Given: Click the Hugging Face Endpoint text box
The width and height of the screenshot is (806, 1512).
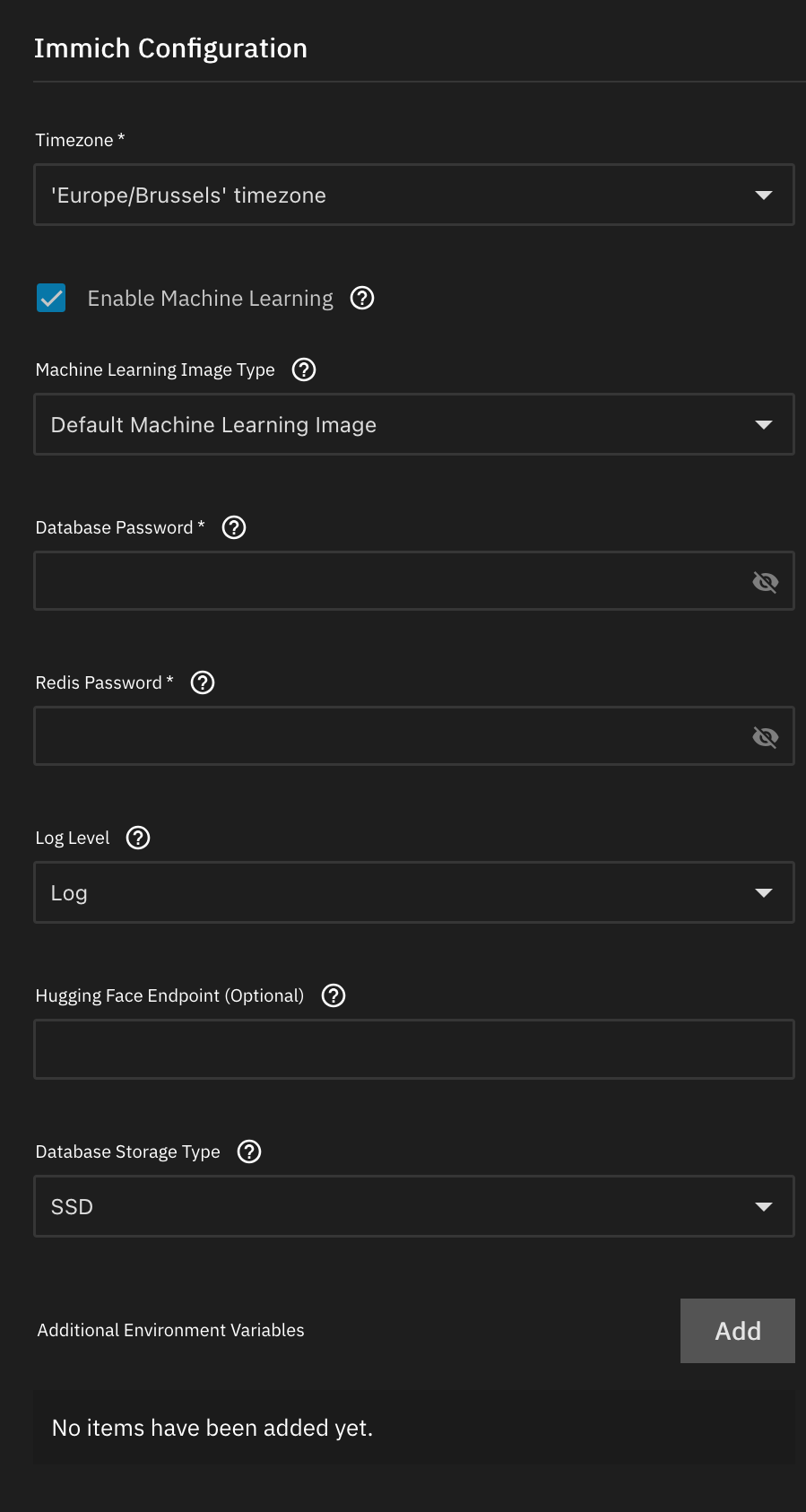Looking at the screenshot, I should coord(413,1049).
